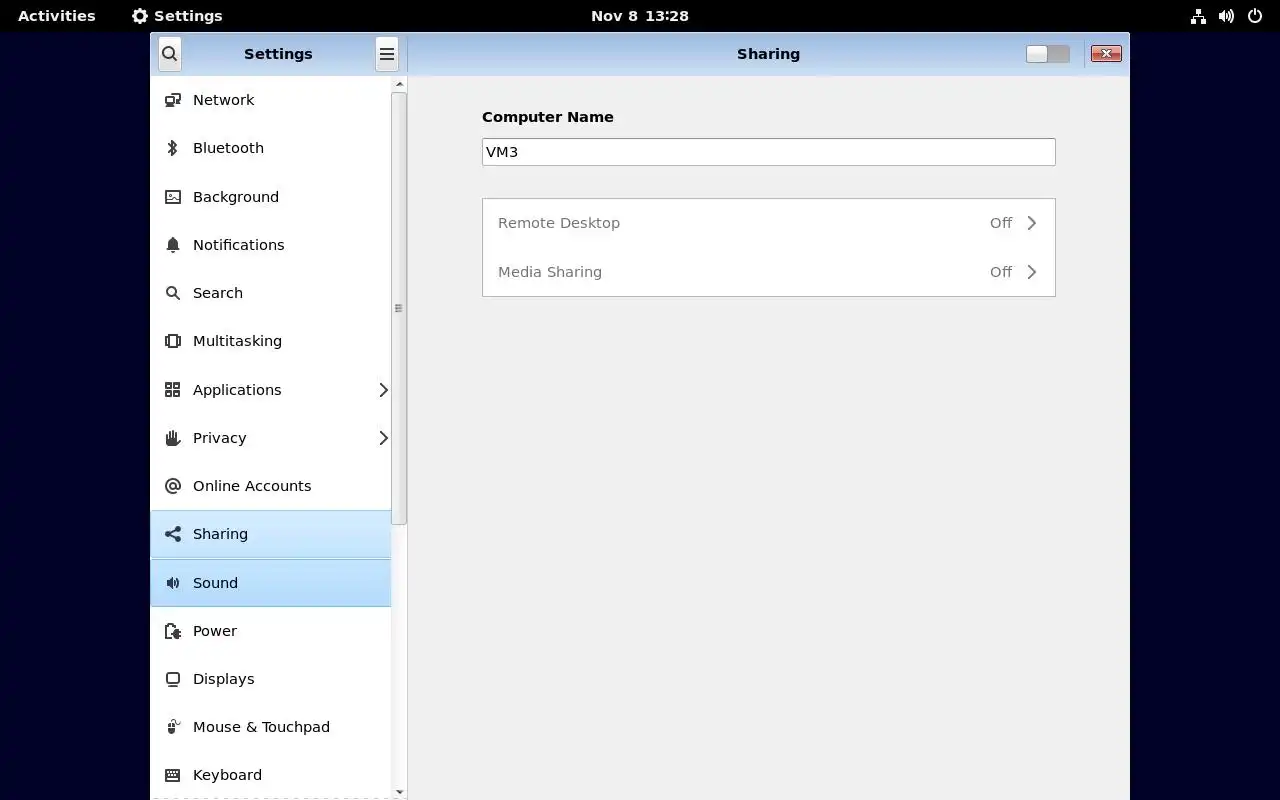Image resolution: width=1280 pixels, height=800 pixels.
Task: Select Notifications in the settings list
Action: point(271,245)
